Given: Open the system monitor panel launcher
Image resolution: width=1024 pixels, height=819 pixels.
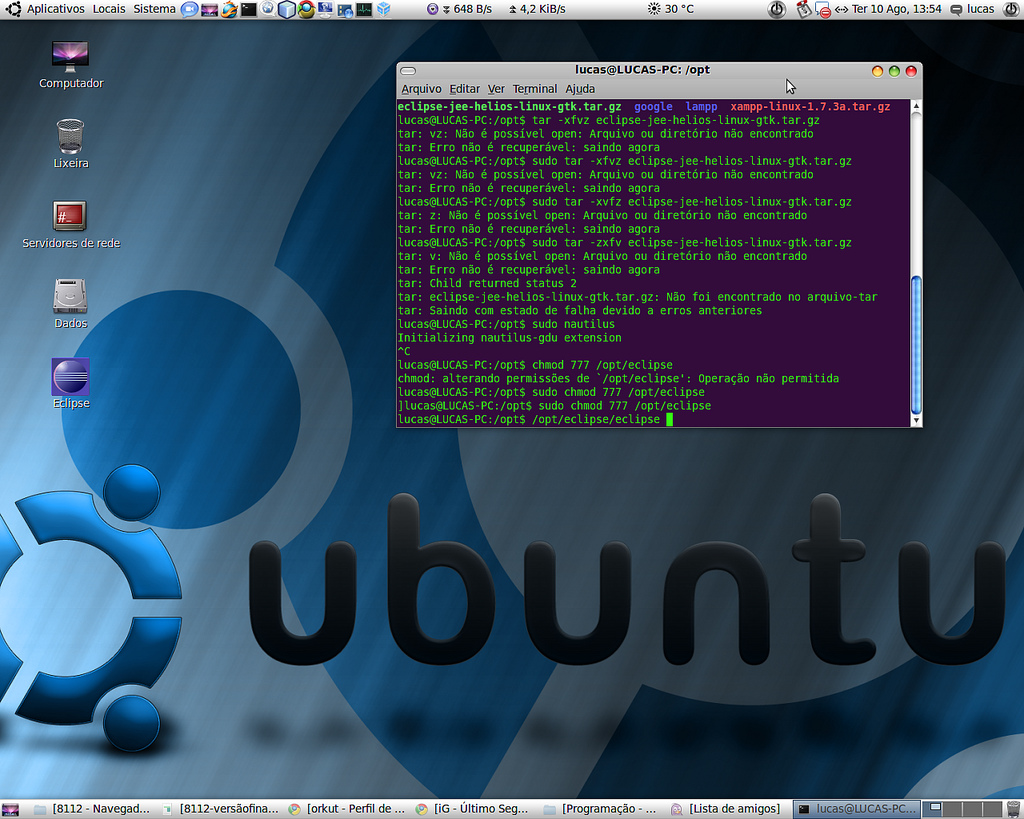Looking at the screenshot, I should pos(364,9).
